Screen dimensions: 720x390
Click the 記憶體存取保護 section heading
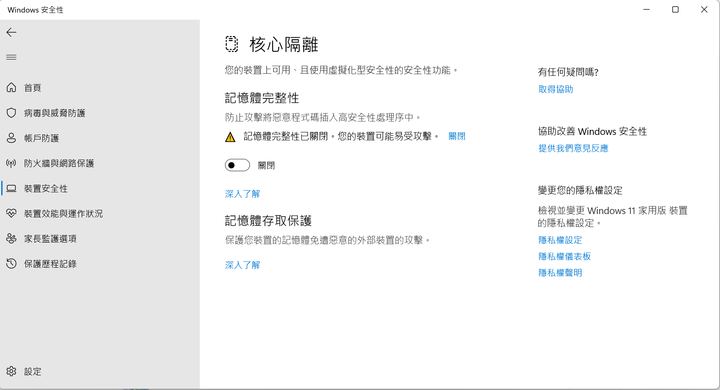pyautogui.click(x=268, y=221)
